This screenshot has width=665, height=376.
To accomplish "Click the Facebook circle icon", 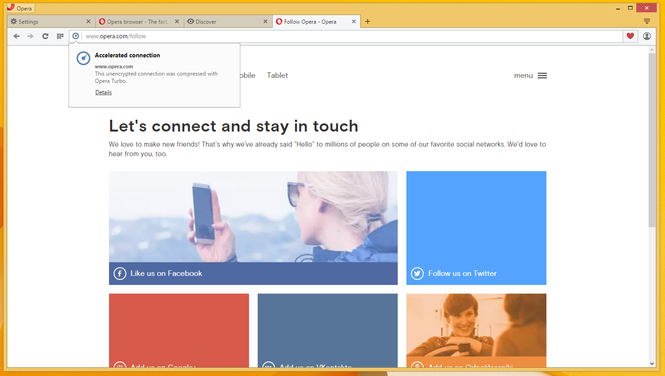I will [120, 273].
